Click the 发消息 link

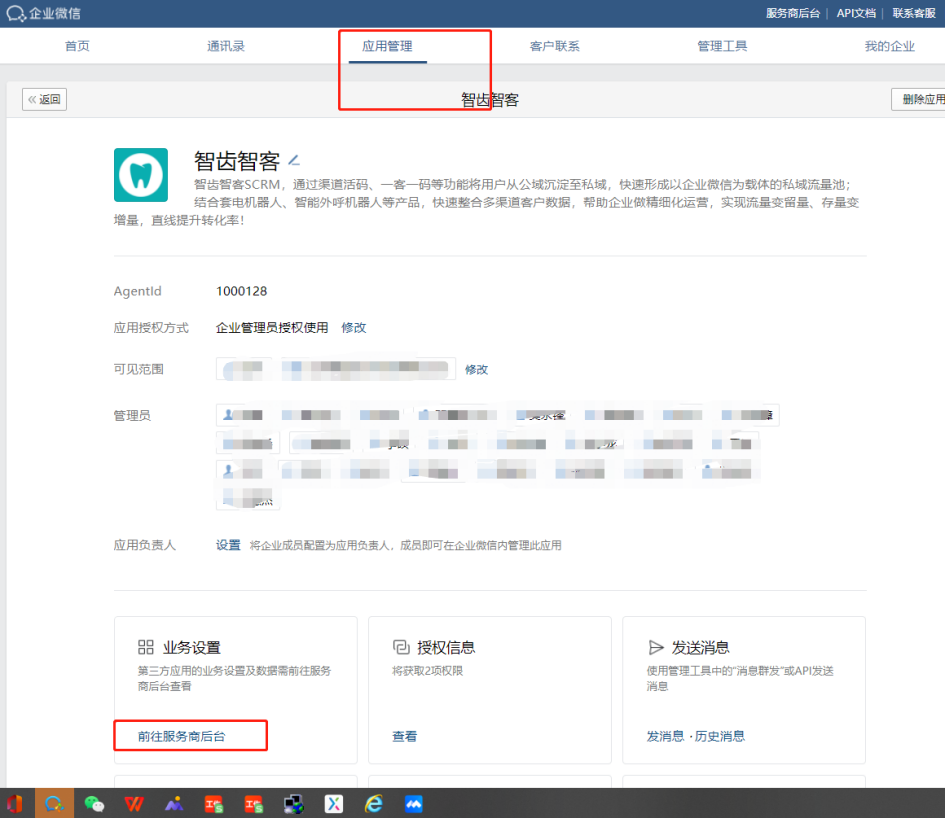pyautogui.click(x=665, y=736)
